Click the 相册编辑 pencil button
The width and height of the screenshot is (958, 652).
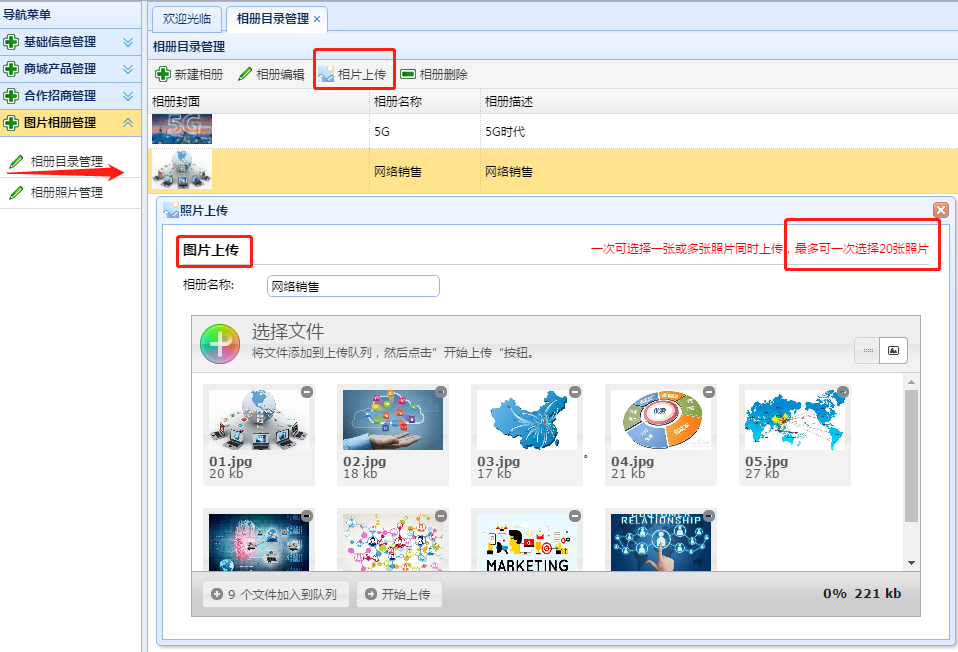(271, 74)
